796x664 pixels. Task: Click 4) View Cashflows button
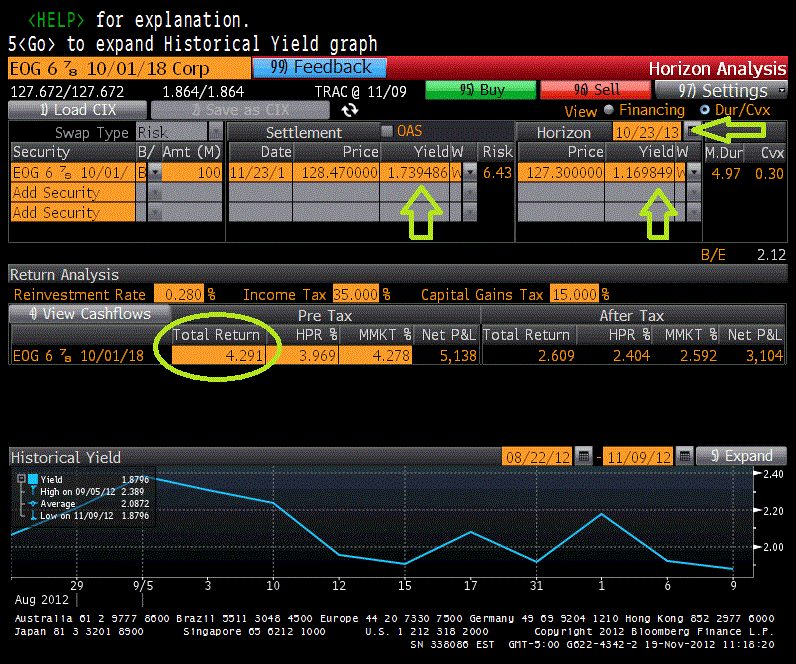tap(89, 314)
